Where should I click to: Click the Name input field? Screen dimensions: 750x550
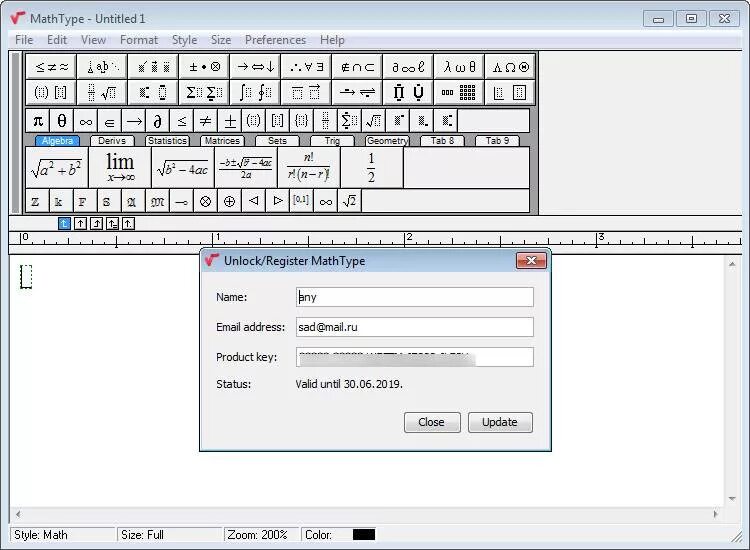tap(415, 297)
